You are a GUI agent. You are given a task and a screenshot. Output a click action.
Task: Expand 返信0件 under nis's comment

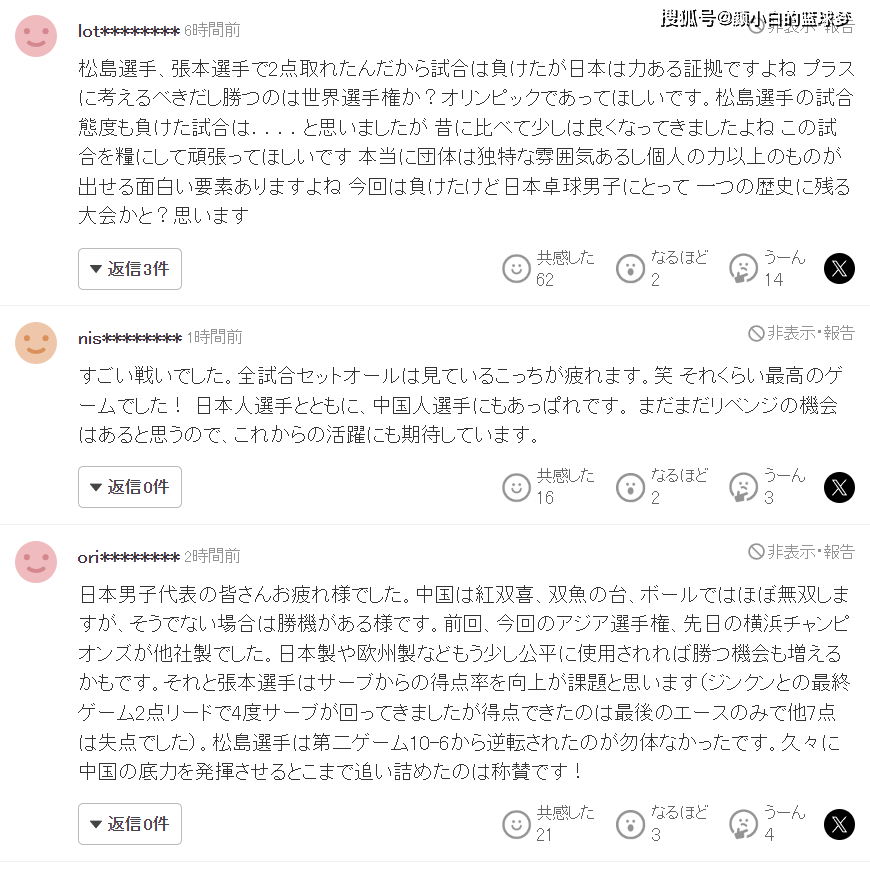click(130, 487)
